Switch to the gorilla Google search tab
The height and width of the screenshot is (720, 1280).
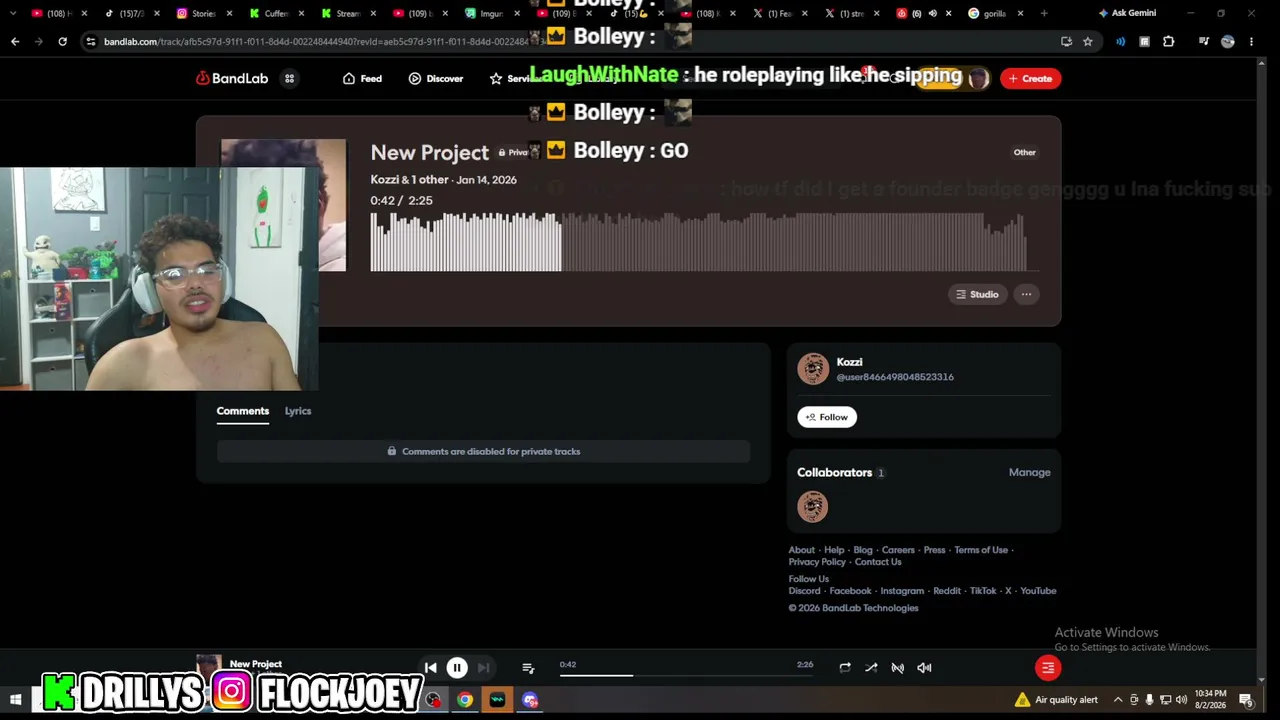click(x=995, y=13)
